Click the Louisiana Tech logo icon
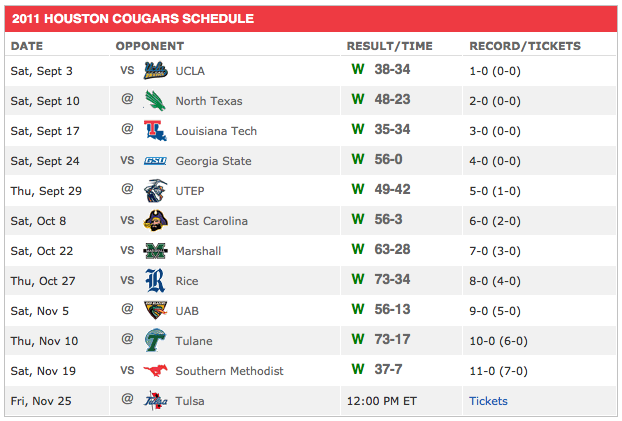This screenshot has width=622, height=421. tap(156, 131)
